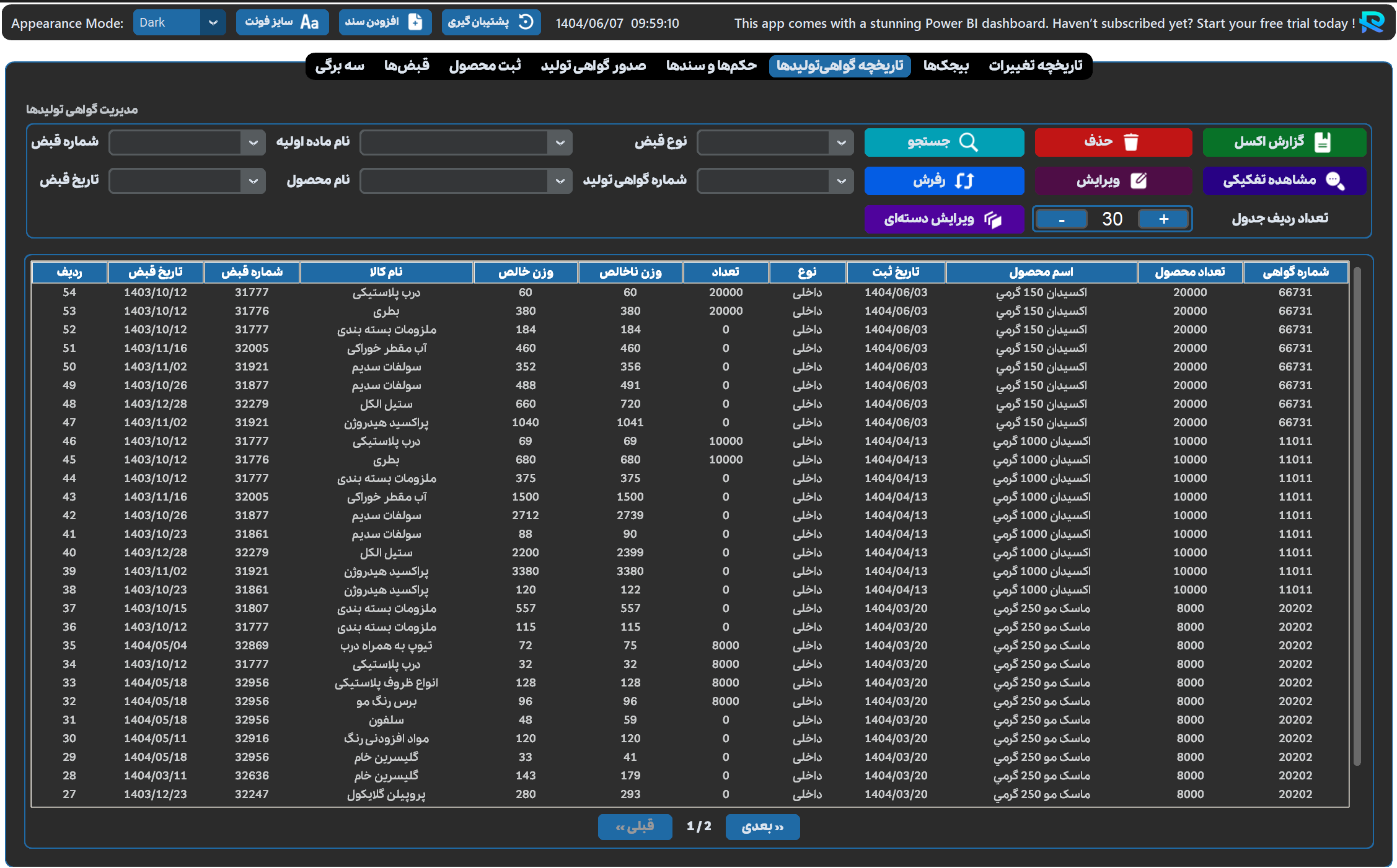Increase table row count with plus button
The width and height of the screenshot is (1397, 868).
pyautogui.click(x=1163, y=219)
